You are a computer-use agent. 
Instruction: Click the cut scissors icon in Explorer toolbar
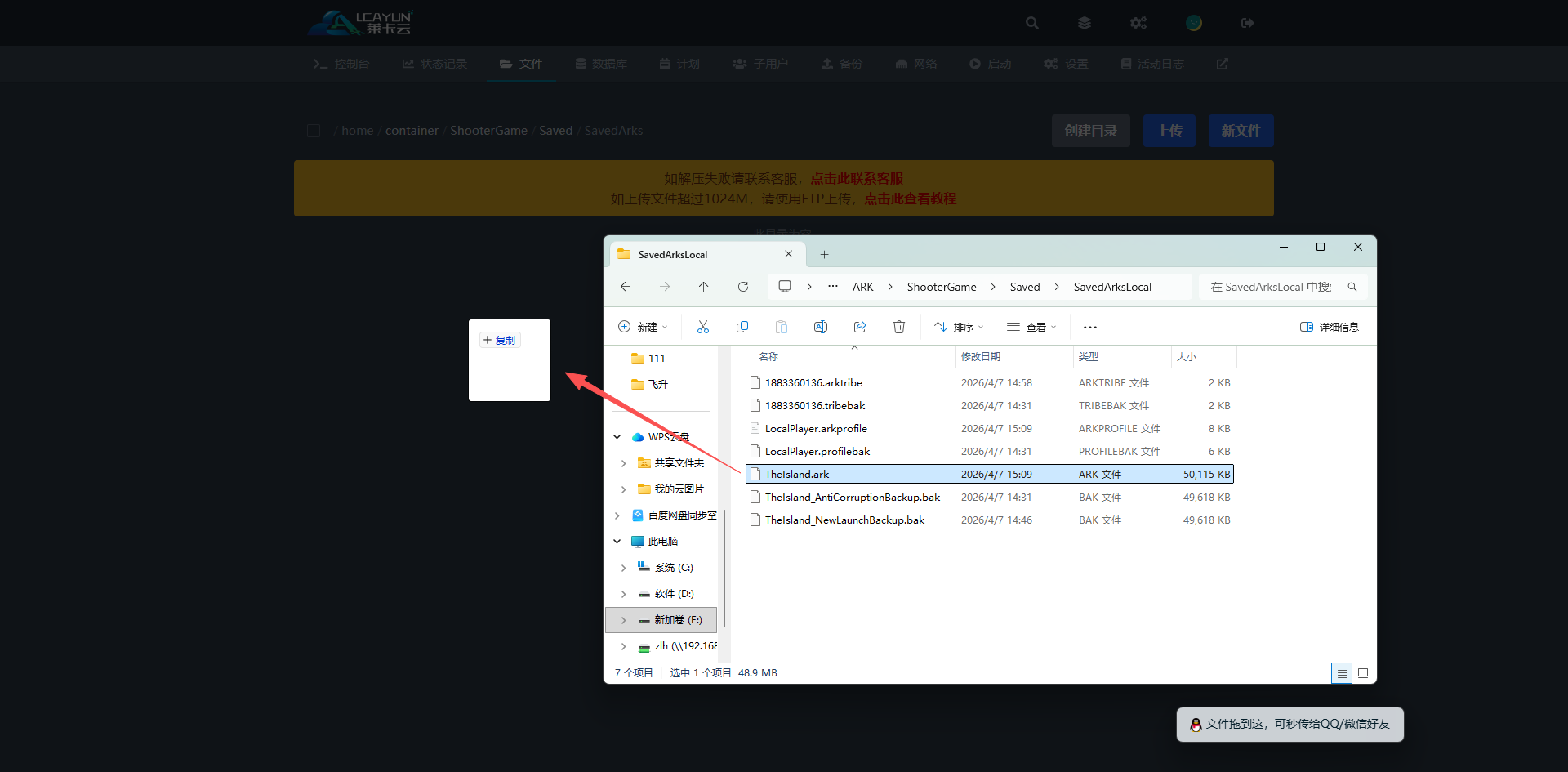[702, 327]
